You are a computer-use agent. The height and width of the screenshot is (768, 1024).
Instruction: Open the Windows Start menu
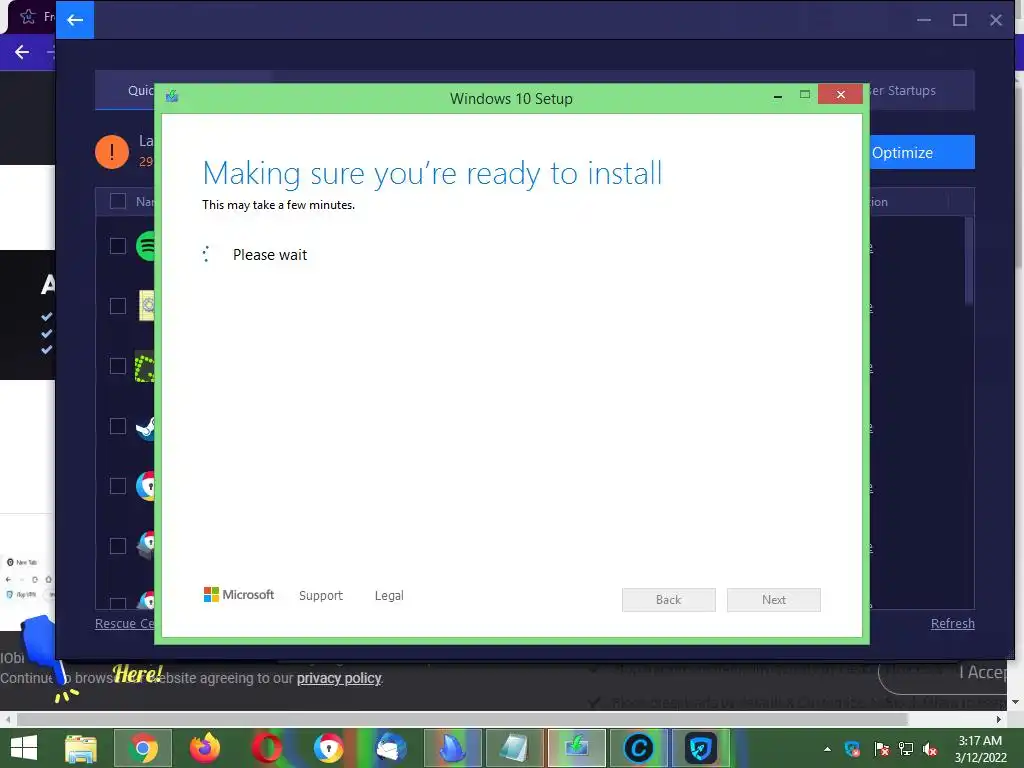(x=24, y=748)
